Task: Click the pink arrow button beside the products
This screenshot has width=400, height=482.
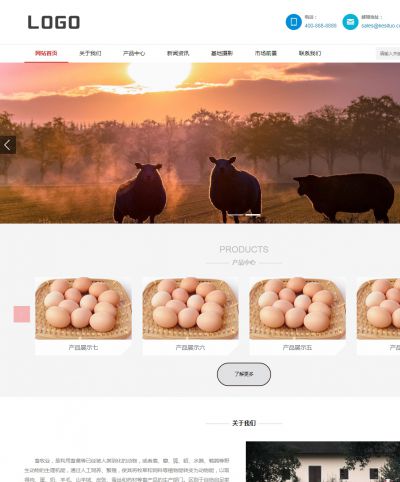Action: point(22,314)
